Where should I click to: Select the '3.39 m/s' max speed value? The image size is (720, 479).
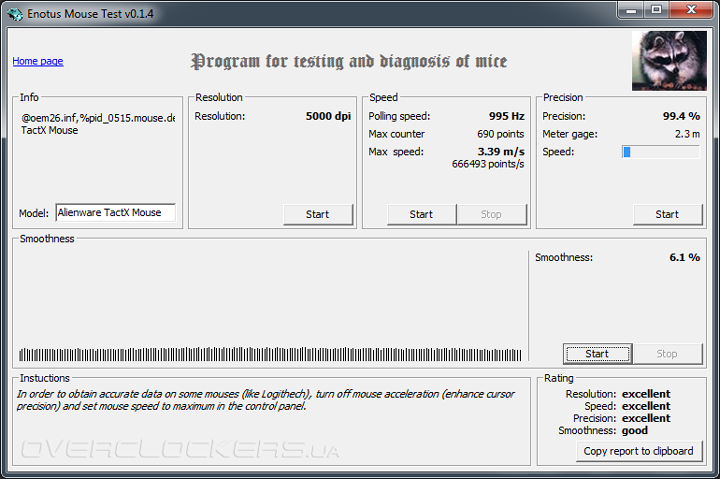[501, 152]
